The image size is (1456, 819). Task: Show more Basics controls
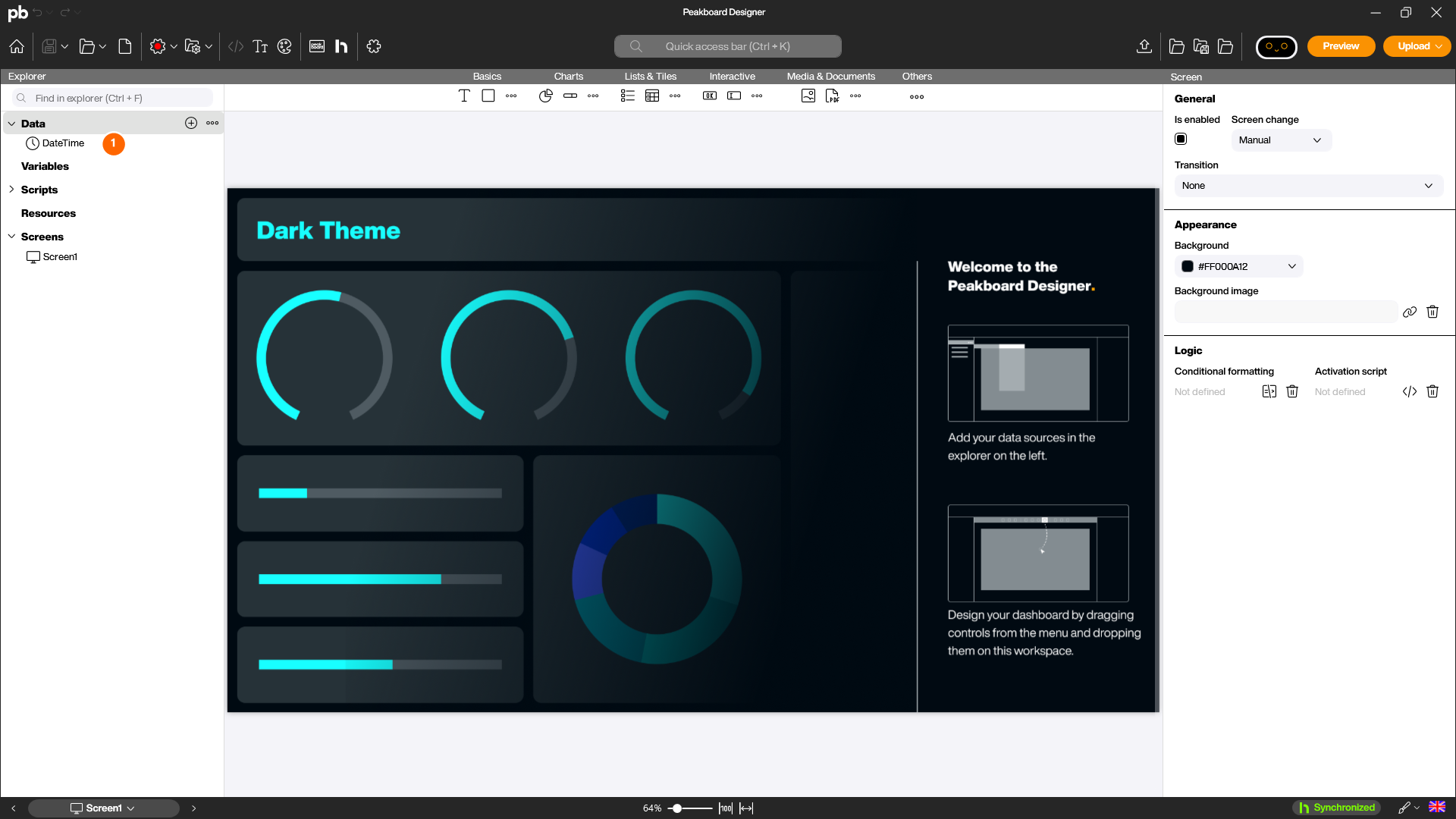(x=511, y=96)
